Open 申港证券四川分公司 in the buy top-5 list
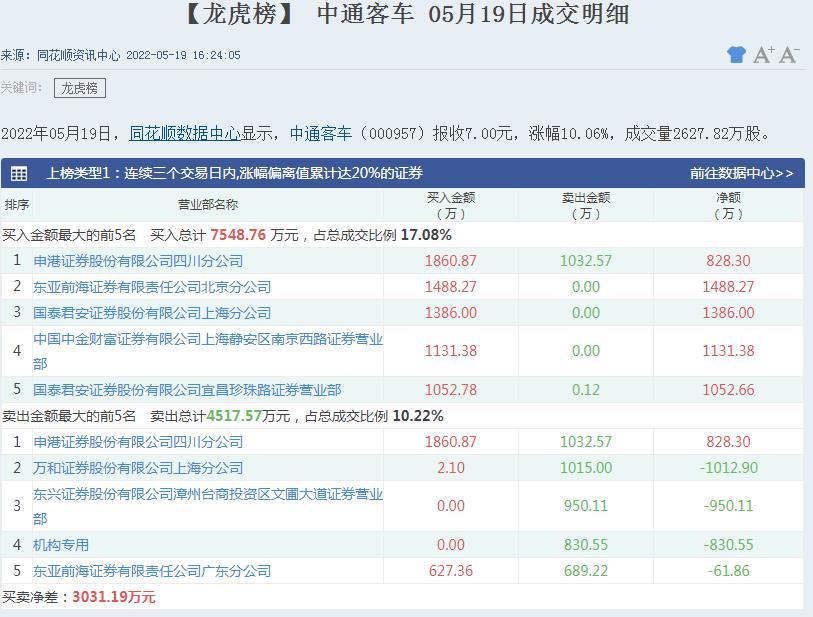Viewport: 813px width, 617px height. tap(138, 261)
